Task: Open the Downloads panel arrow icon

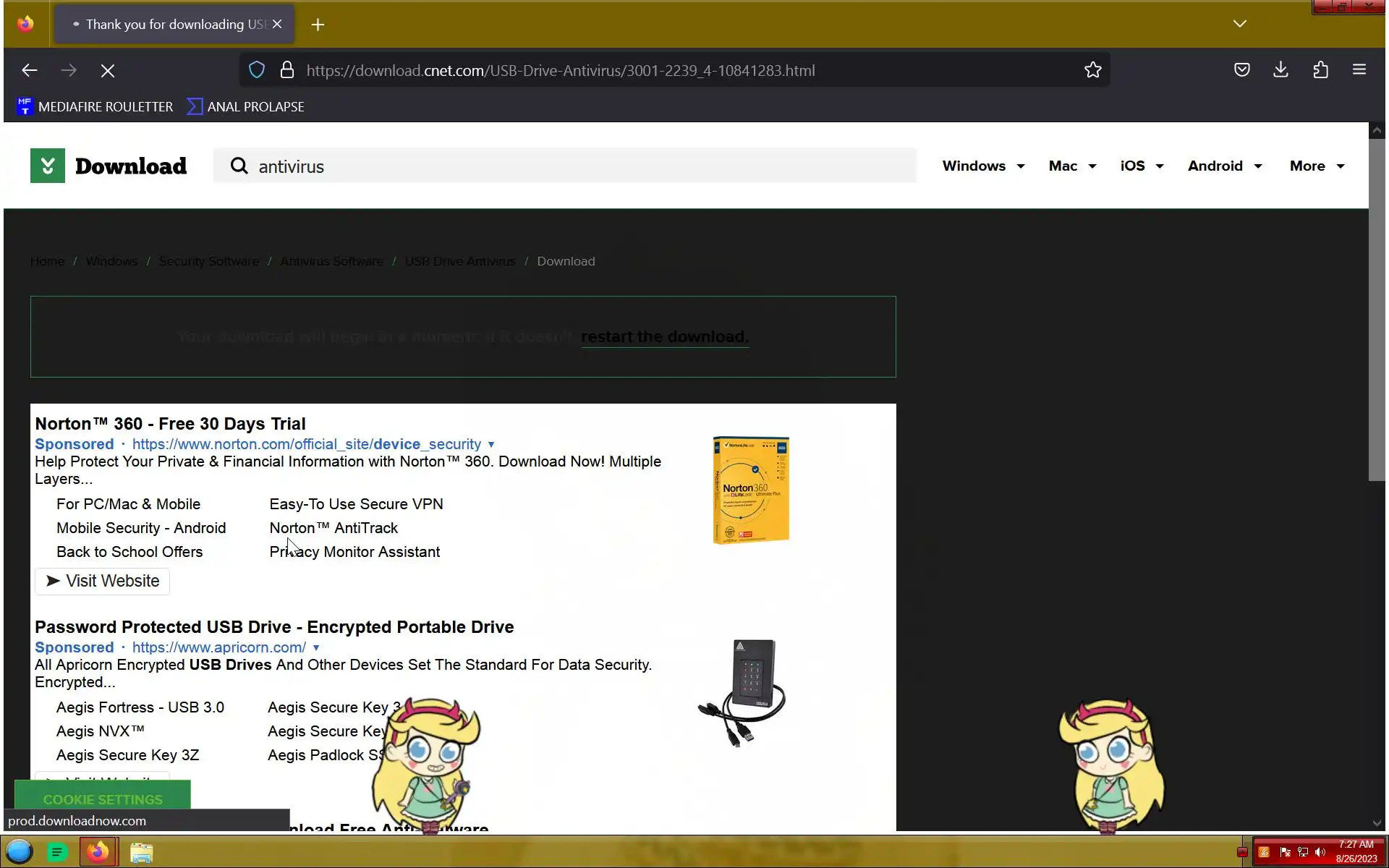Action: point(1280,70)
